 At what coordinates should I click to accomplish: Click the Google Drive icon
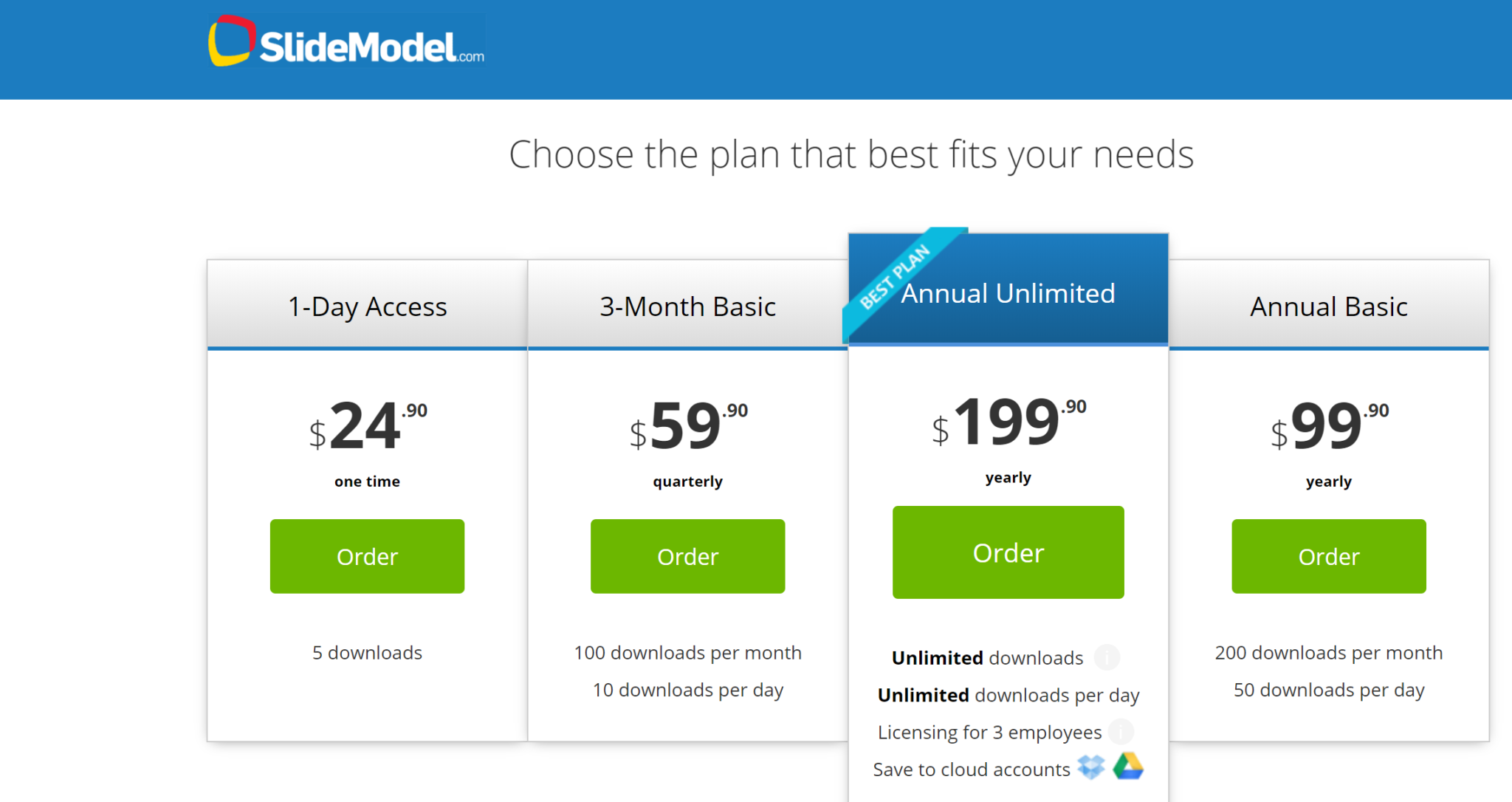tap(1128, 767)
